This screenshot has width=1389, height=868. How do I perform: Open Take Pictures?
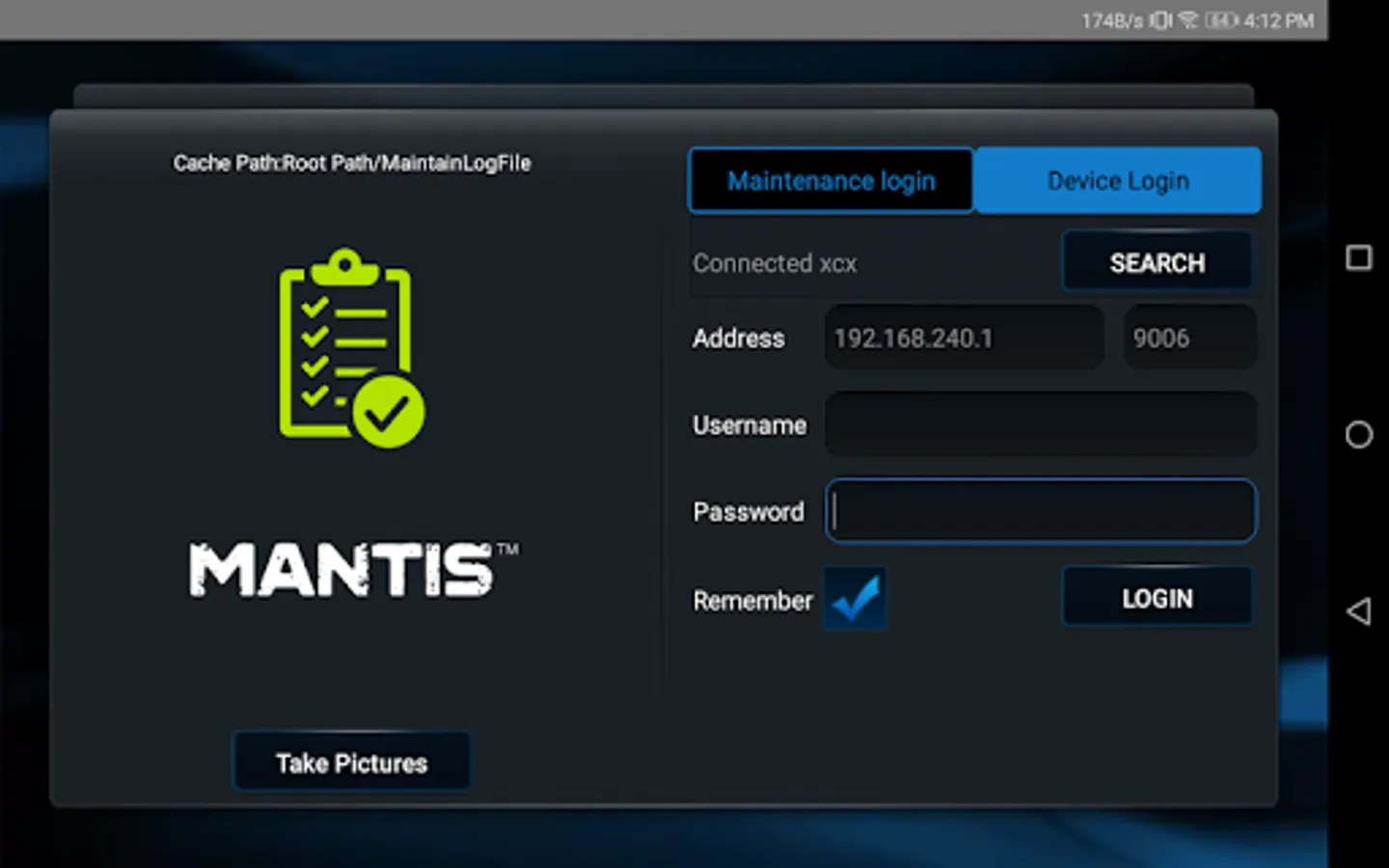(352, 763)
